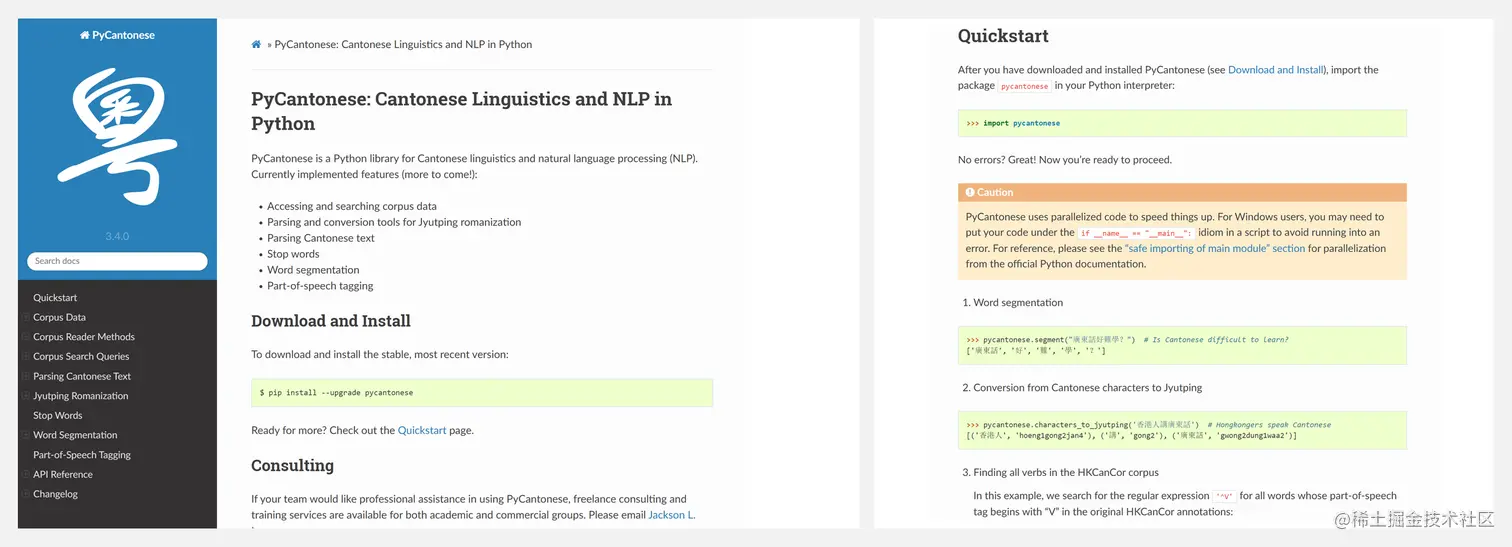
Task: Click the home icon in the breadcrumb
Action: [x=256, y=44]
